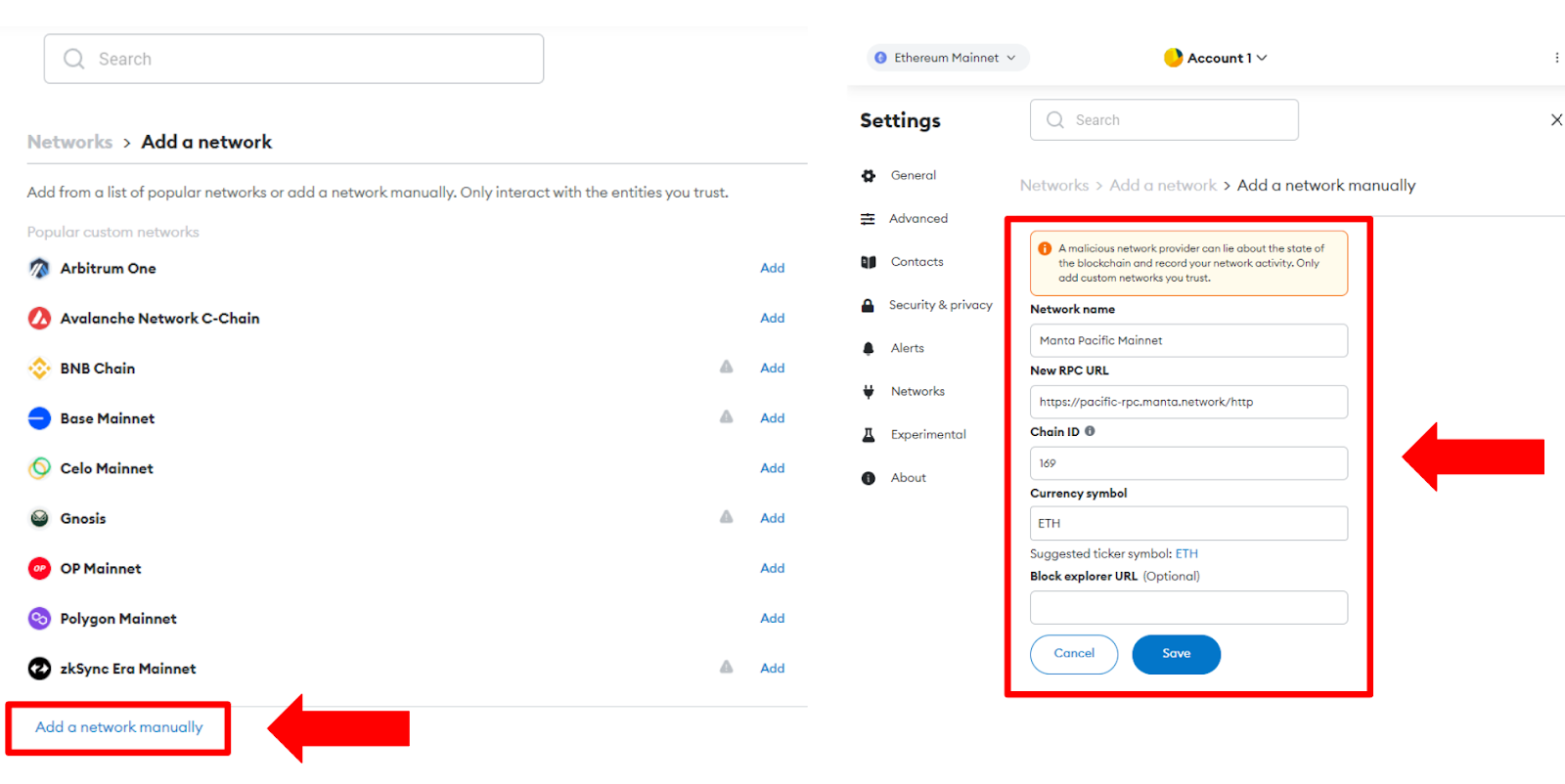Click the Celo Mainnet logo icon
The height and width of the screenshot is (784, 1565).
pos(39,468)
